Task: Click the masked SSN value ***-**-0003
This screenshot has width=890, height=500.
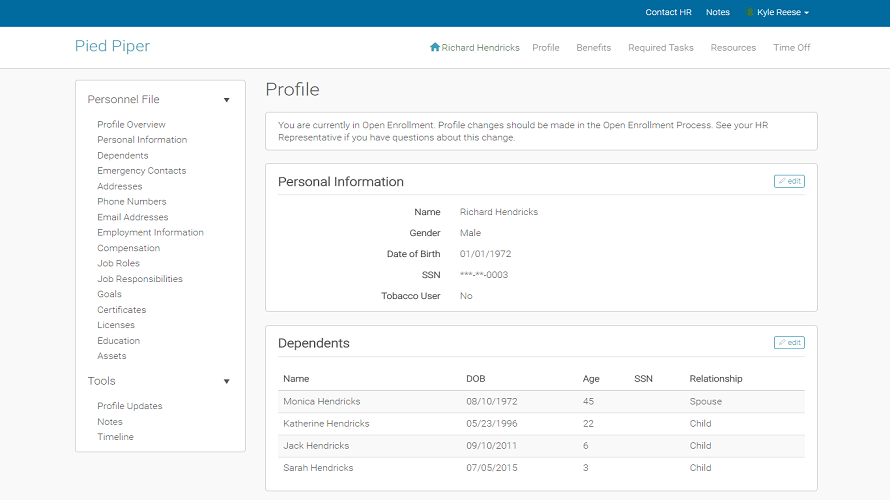Action: (484, 275)
